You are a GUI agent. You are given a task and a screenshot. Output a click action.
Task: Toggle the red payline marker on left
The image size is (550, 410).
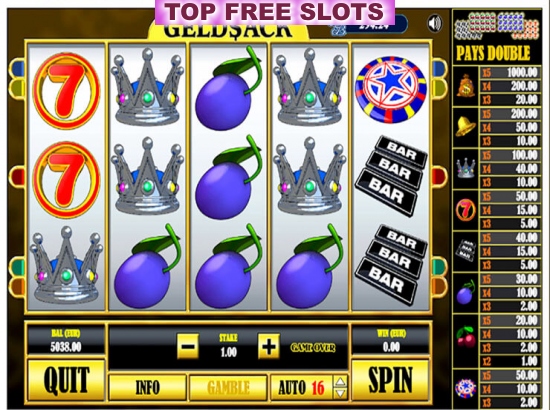(x=16, y=177)
